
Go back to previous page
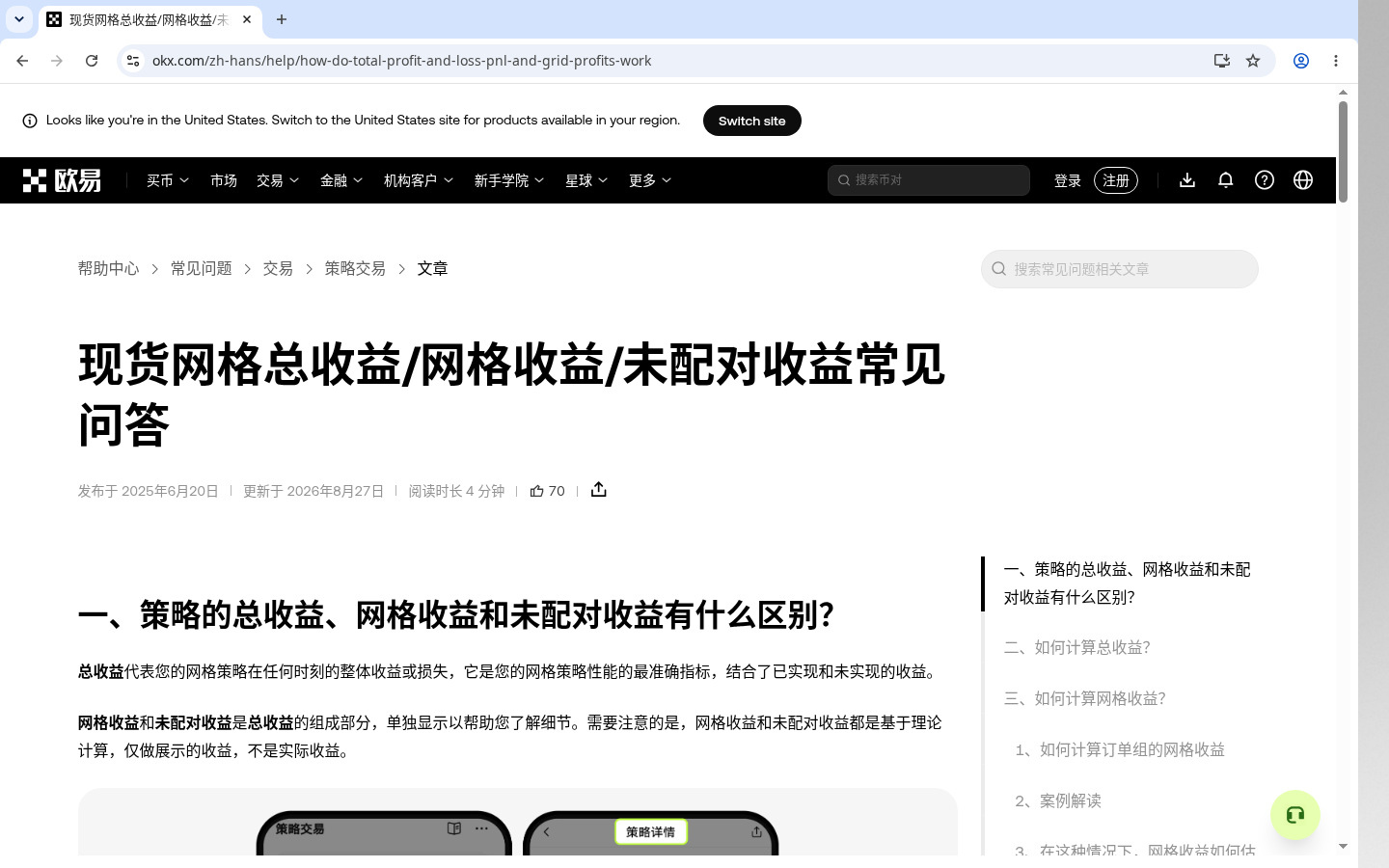pyautogui.click(x=22, y=61)
